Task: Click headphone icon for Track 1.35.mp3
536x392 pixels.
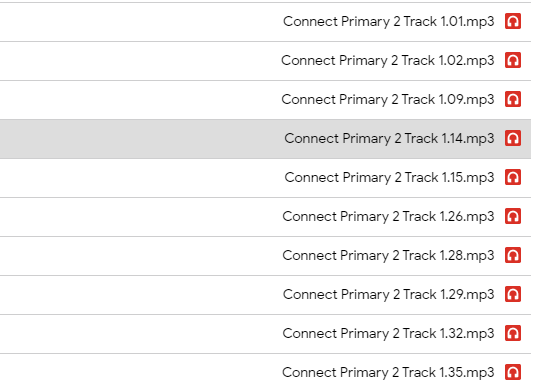Action: [513, 372]
